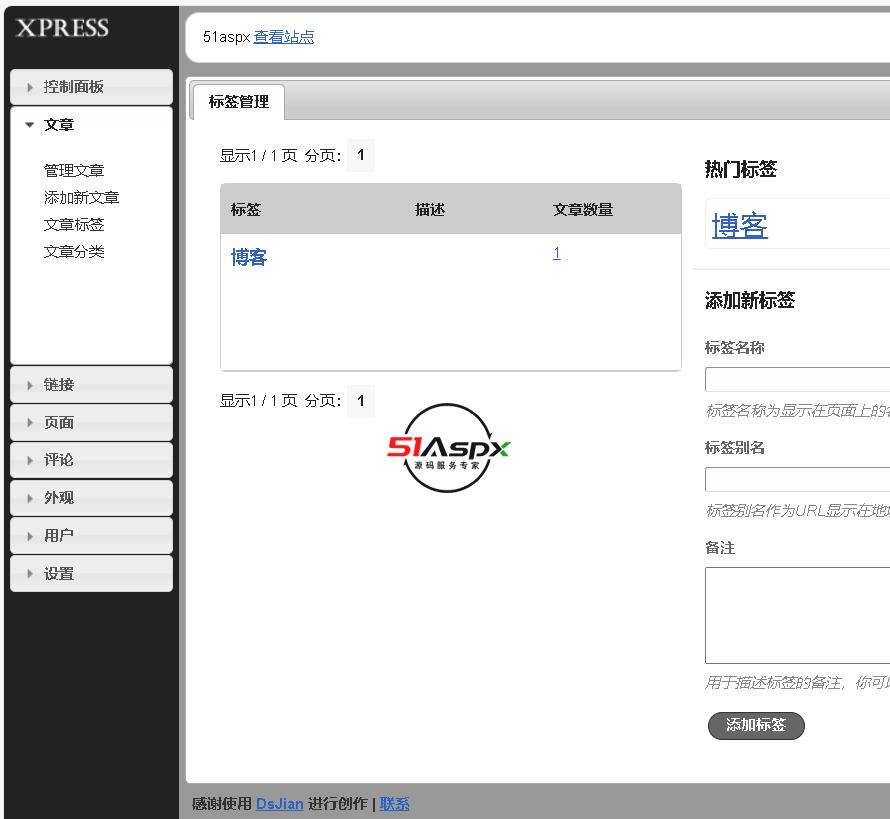This screenshot has height=819, width=890.
Task: Click the XPRESS logo
Action: 62,28
